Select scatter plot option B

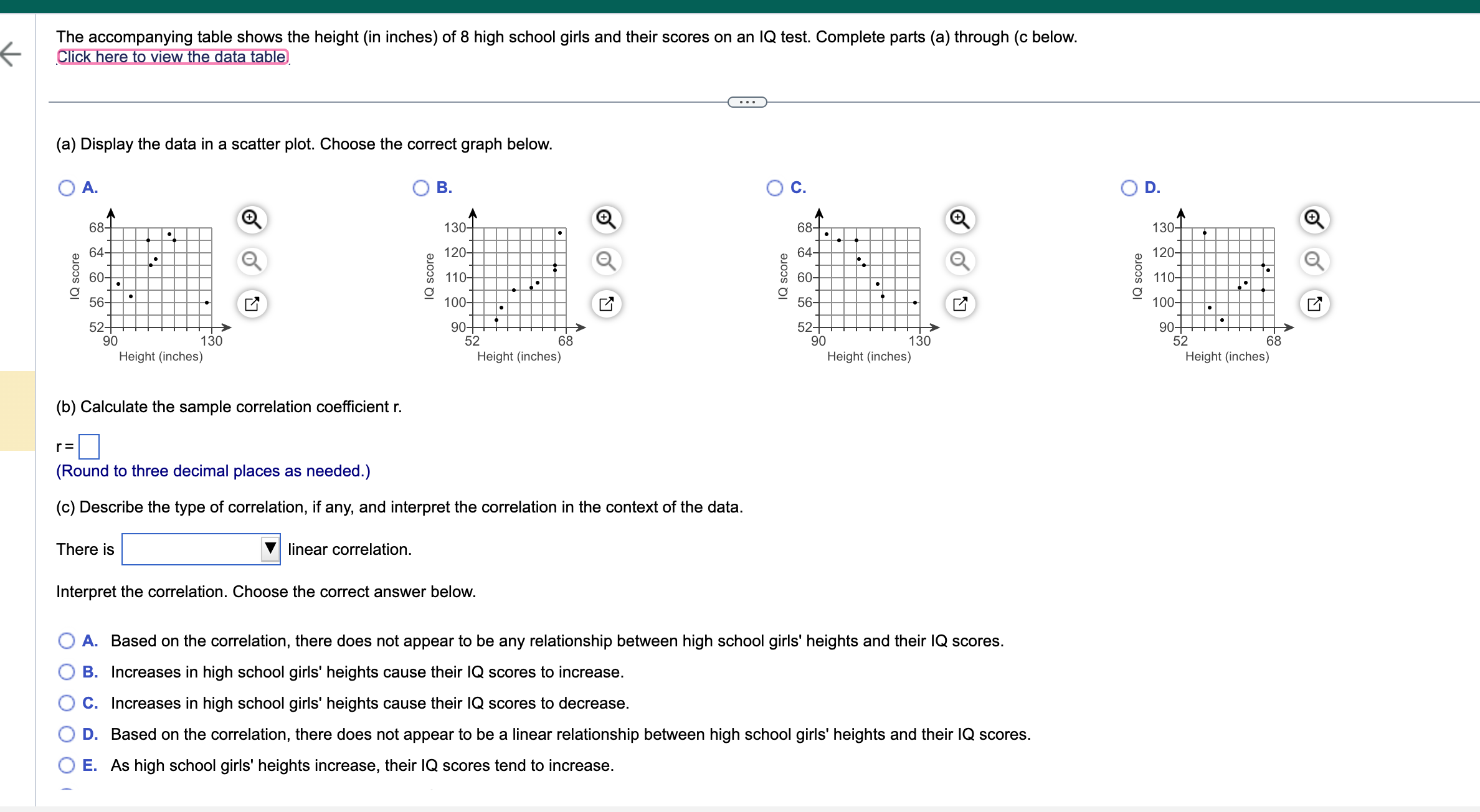(x=421, y=187)
